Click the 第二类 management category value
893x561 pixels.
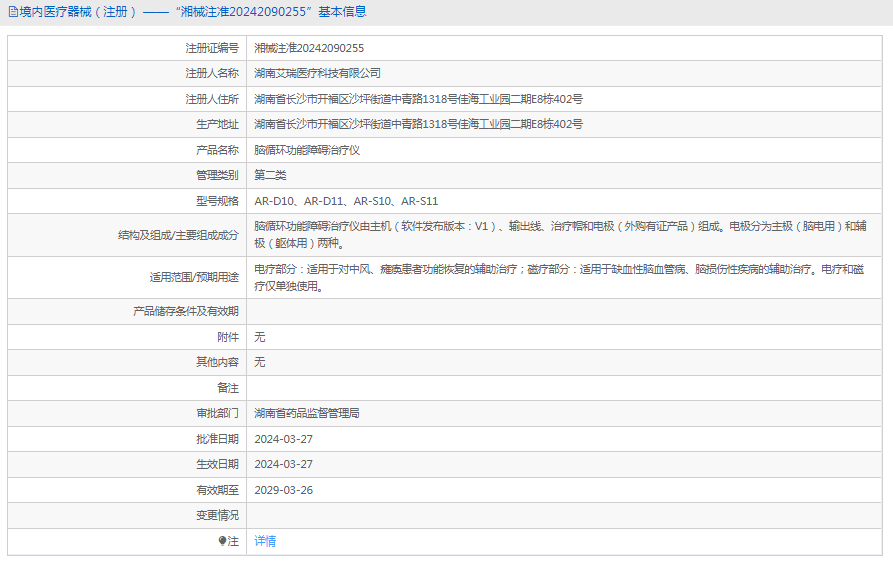270,175
